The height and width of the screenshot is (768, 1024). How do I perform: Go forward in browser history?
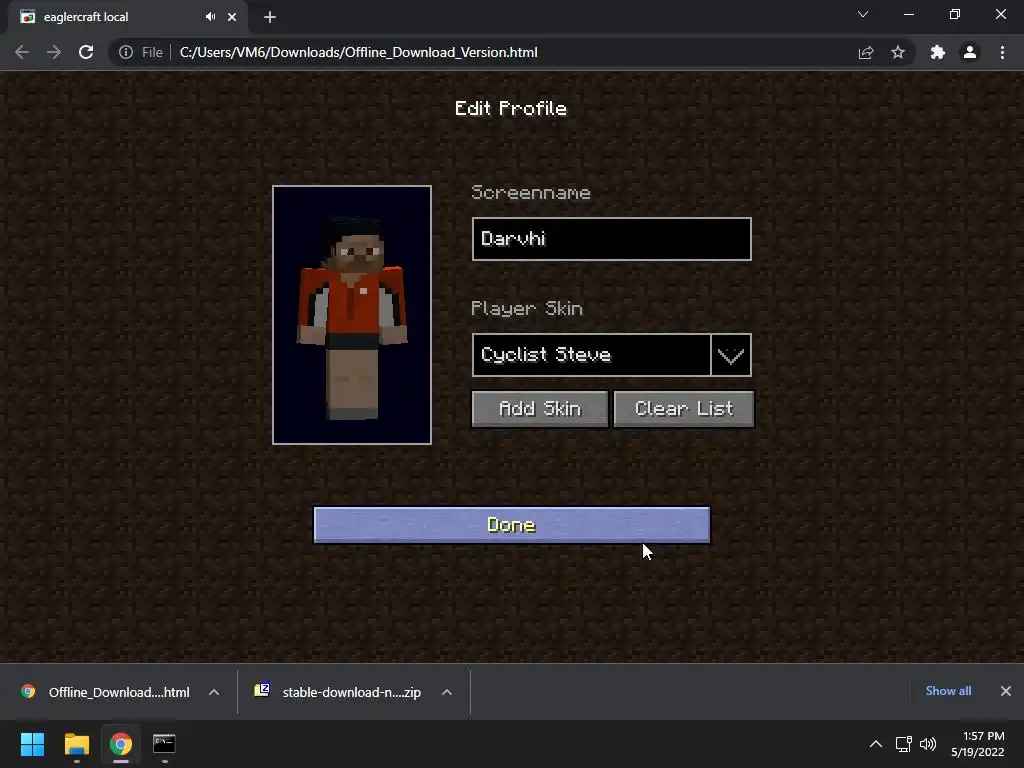tap(54, 52)
